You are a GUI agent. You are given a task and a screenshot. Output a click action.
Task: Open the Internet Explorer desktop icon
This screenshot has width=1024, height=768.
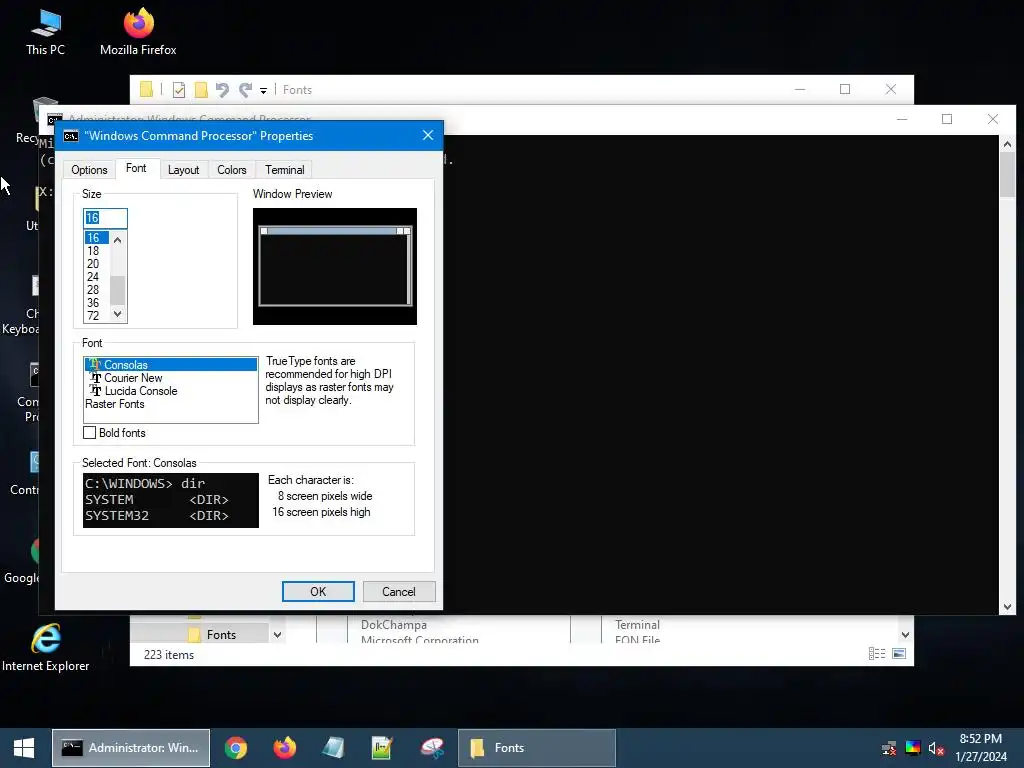[45, 648]
